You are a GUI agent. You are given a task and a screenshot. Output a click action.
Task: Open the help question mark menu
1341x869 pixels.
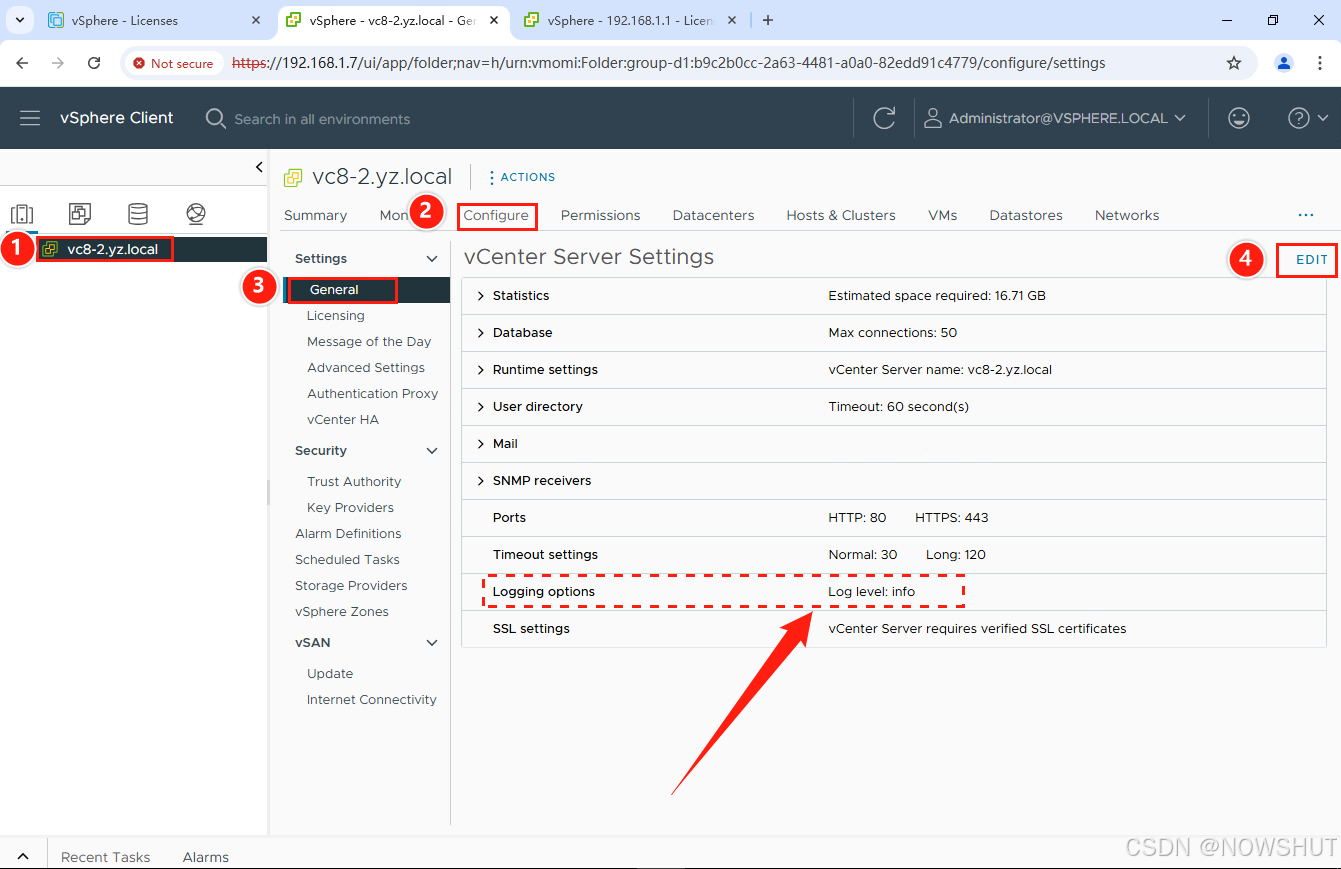click(1308, 118)
